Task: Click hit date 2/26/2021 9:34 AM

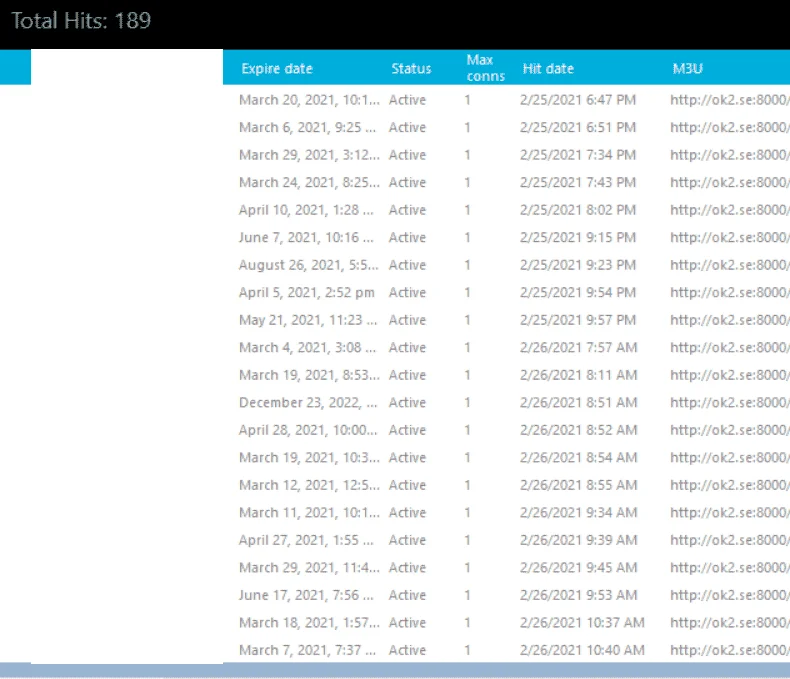Action: [578, 512]
